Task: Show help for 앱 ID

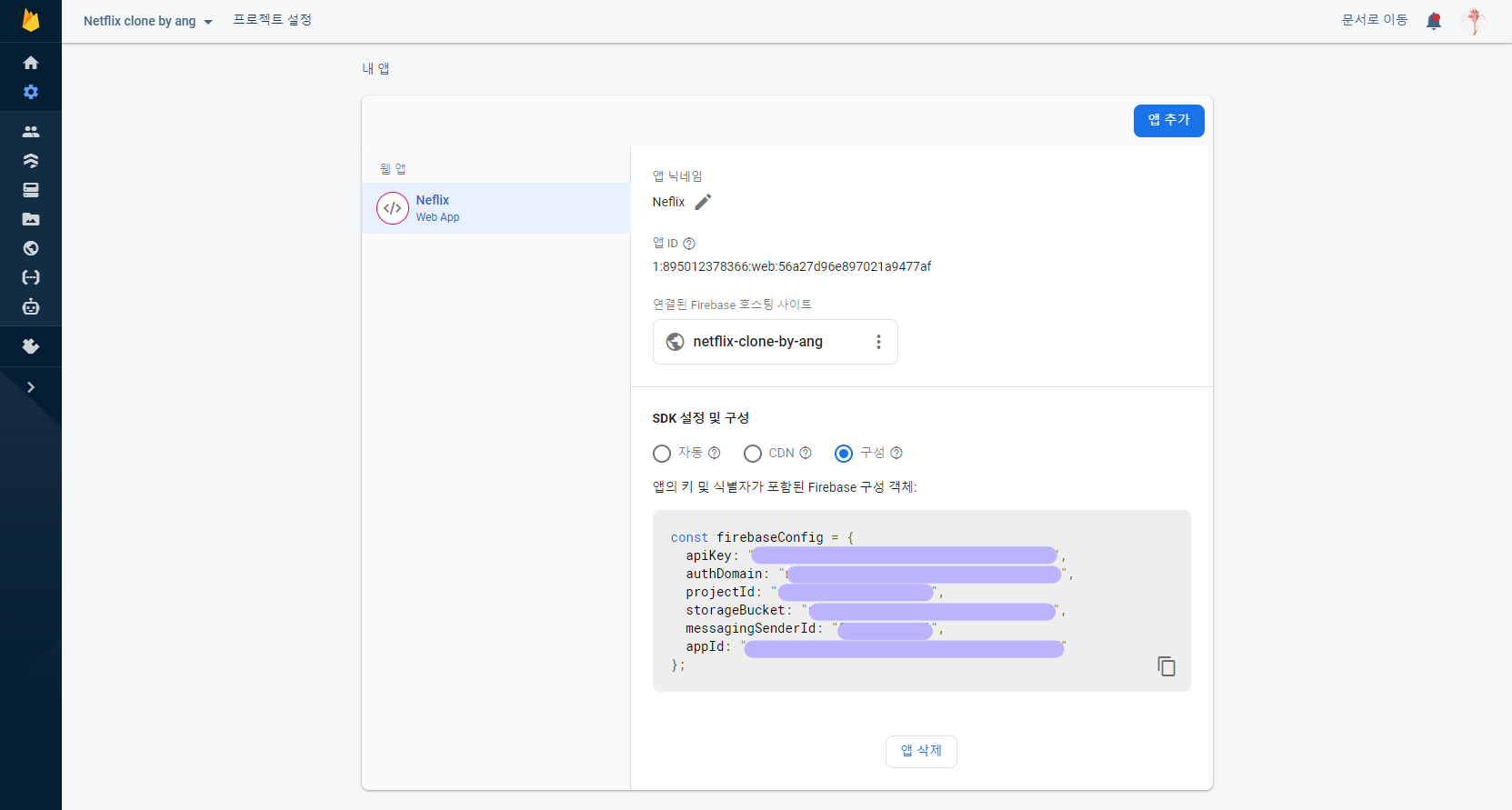Action: coord(689,244)
